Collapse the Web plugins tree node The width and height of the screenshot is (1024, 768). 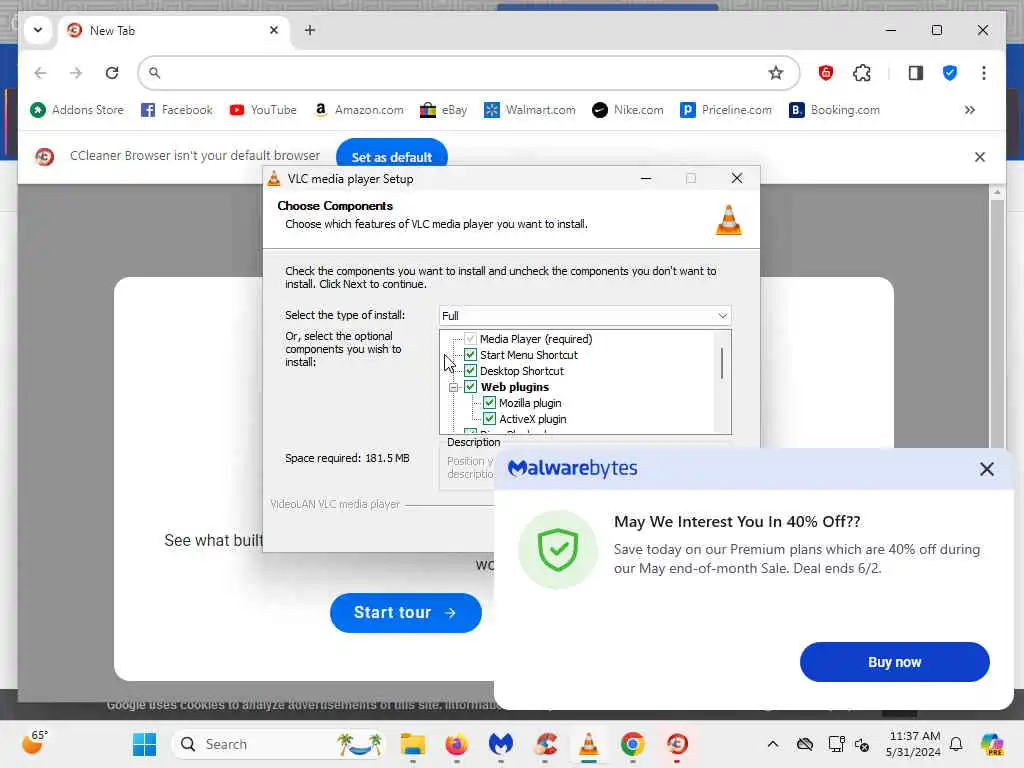click(x=453, y=387)
